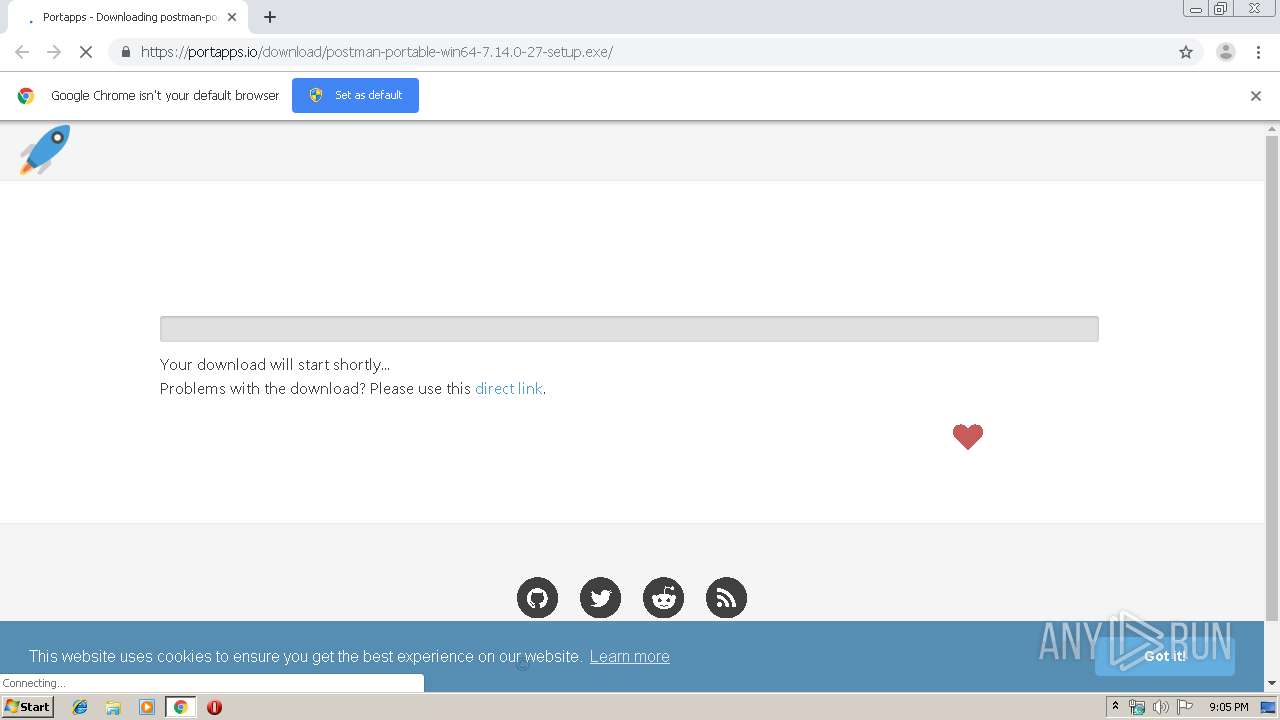Screen dimensions: 1280x720
Task: Open the GitHub social icon
Action: click(537, 598)
